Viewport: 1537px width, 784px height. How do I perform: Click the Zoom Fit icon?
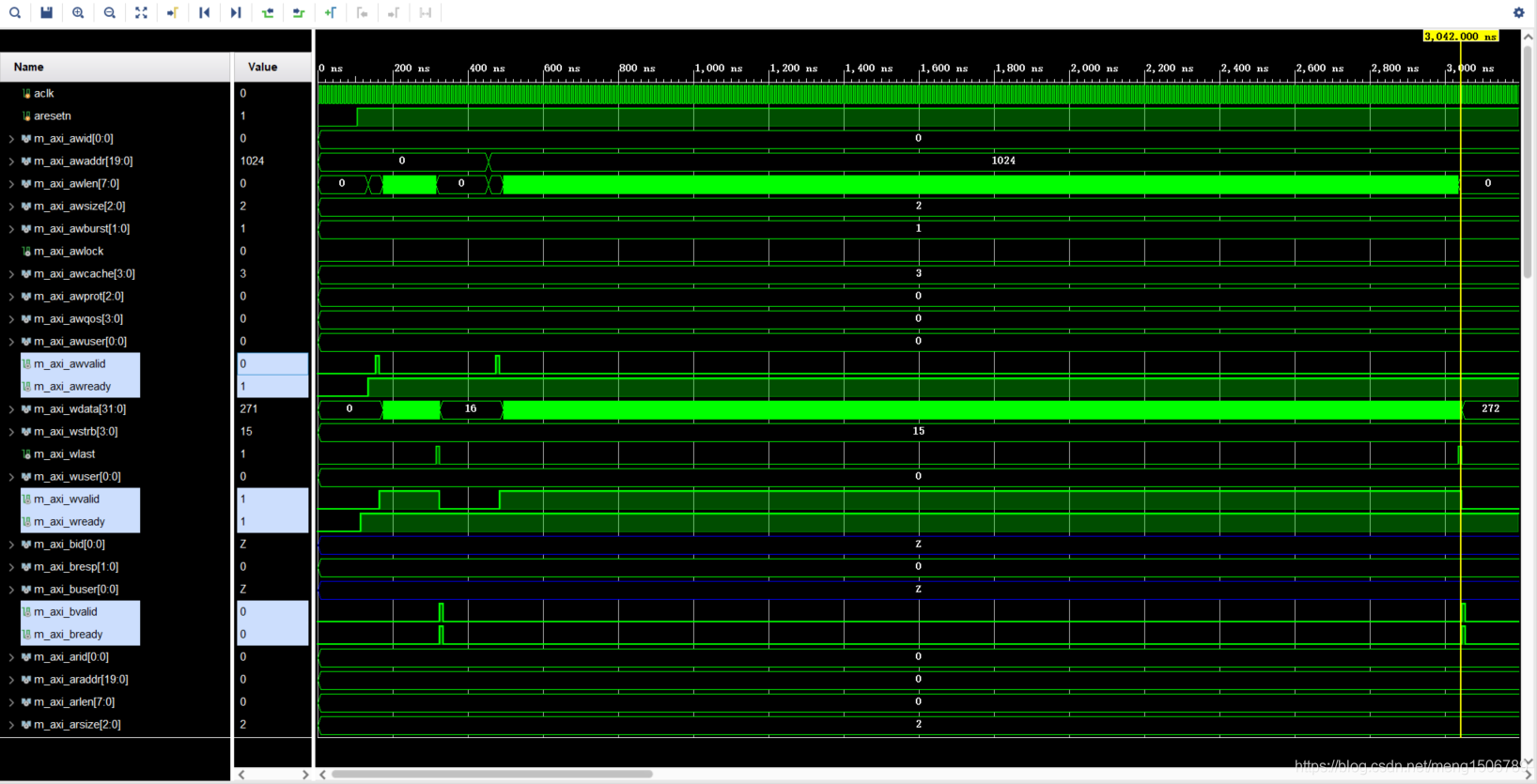[x=141, y=13]
